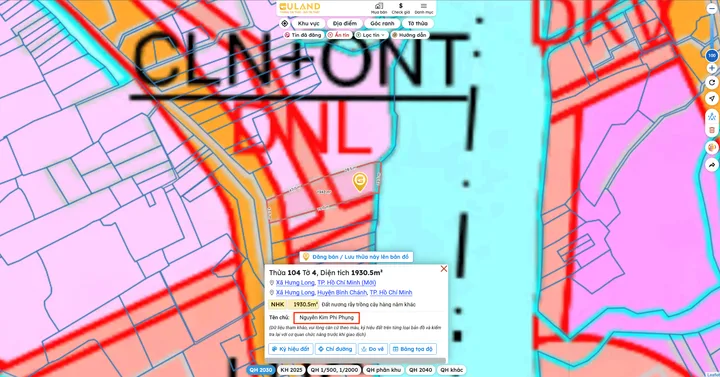
Task: Open the Mua bán section
Action: pyautogui.click(x=379, y=8)
